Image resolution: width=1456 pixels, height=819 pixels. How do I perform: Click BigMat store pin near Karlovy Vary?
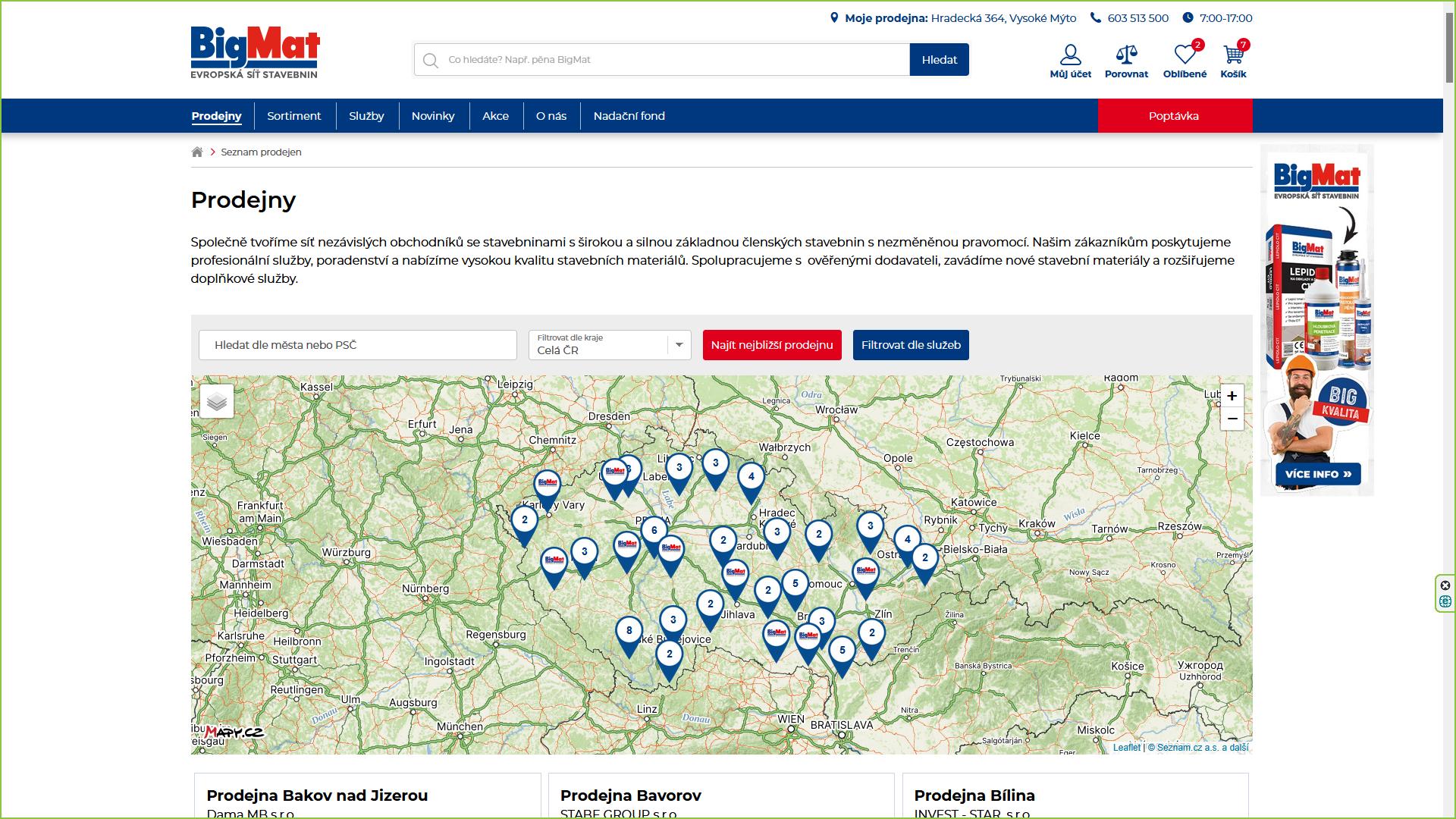pyautogui.click(x=547, y=491)
